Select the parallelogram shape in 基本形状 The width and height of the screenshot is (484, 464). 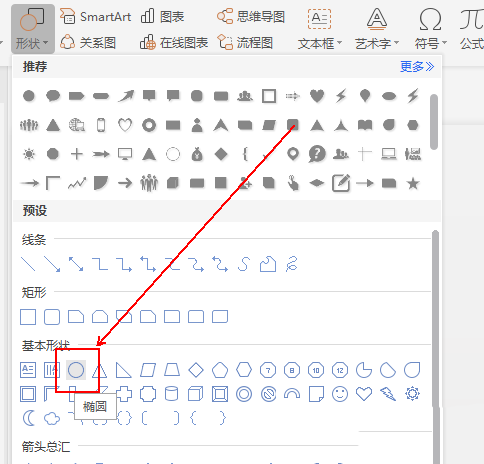click(x=148, y=370)
